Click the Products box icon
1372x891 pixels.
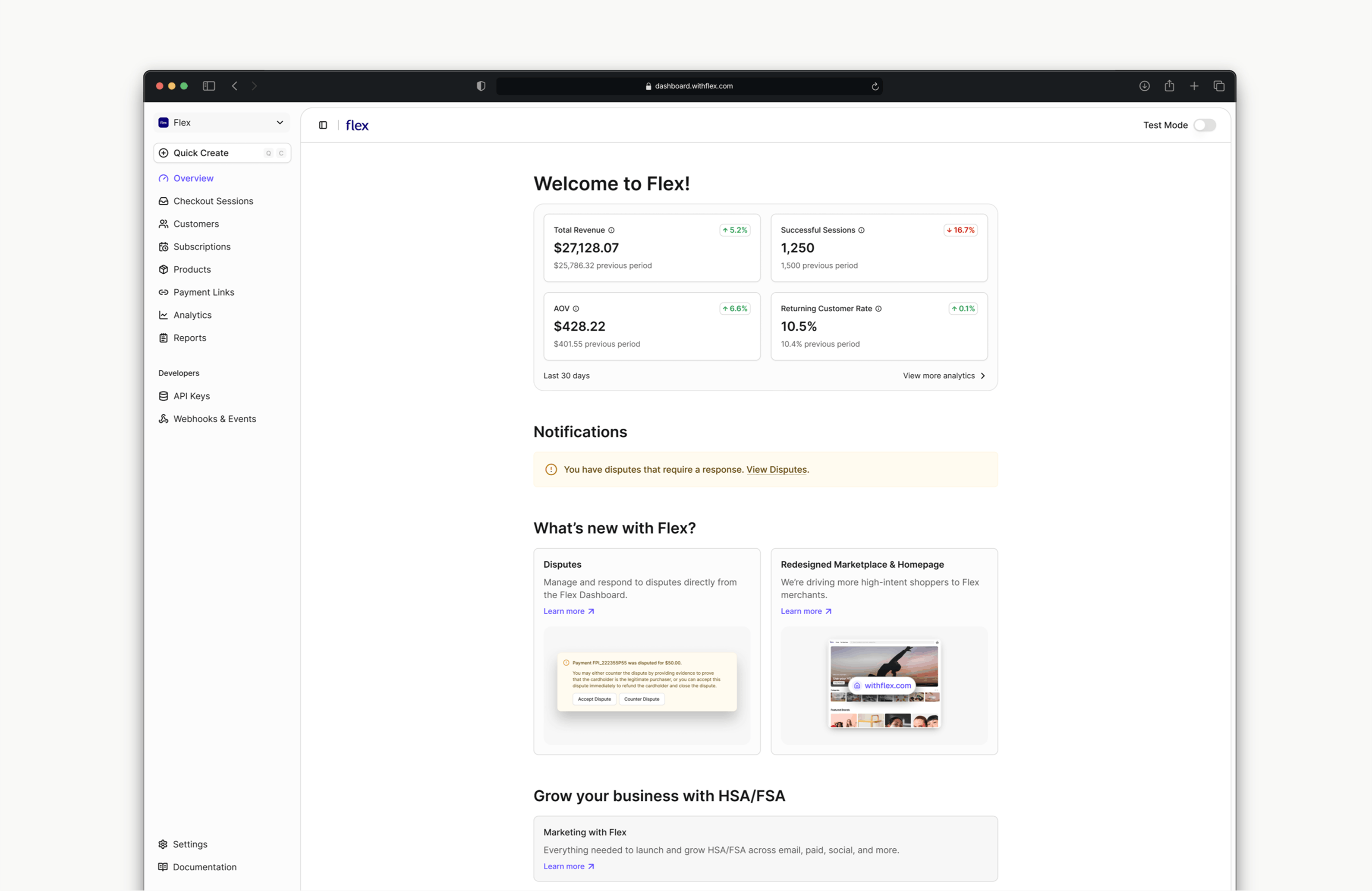(164, 269)
